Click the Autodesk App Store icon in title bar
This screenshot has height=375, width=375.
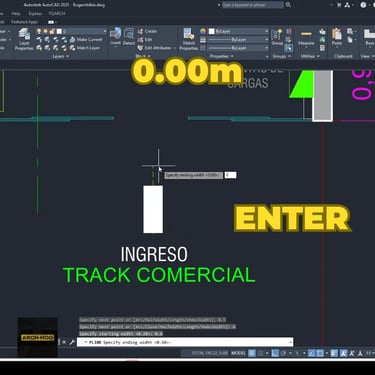[347, 5]
